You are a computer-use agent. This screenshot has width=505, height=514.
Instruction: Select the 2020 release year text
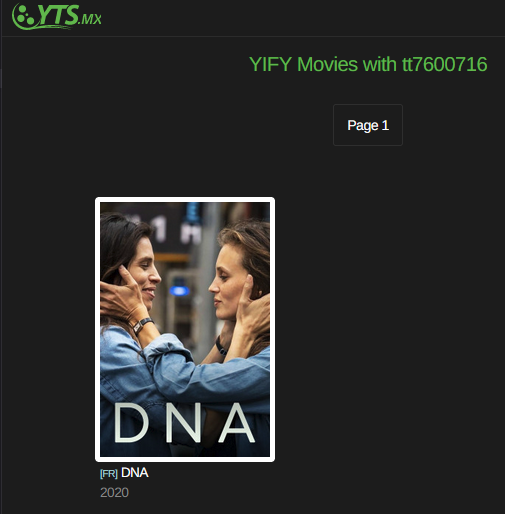(x=114, y=492)
